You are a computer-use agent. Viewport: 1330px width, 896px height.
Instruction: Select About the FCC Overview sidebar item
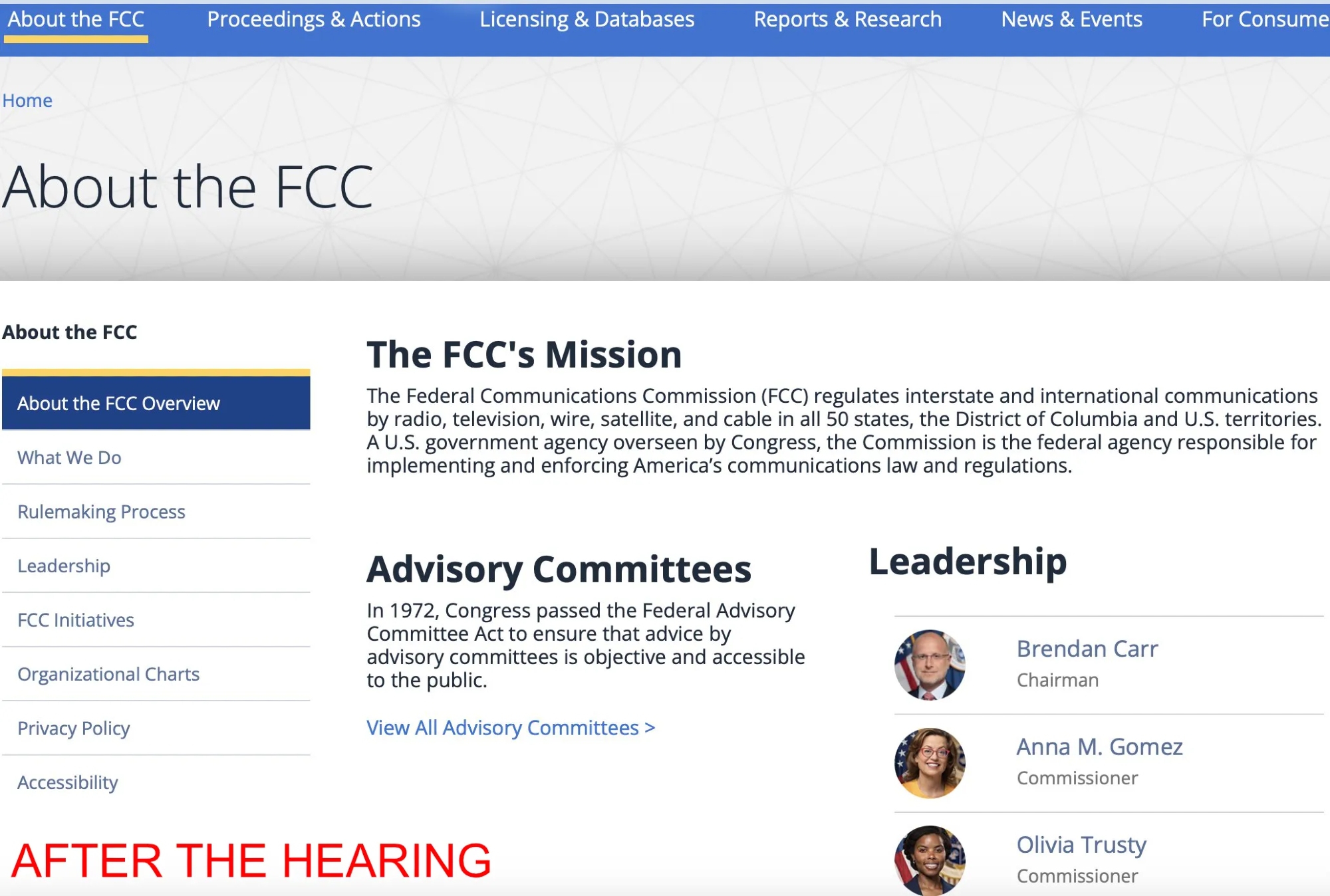click(118, 403)
